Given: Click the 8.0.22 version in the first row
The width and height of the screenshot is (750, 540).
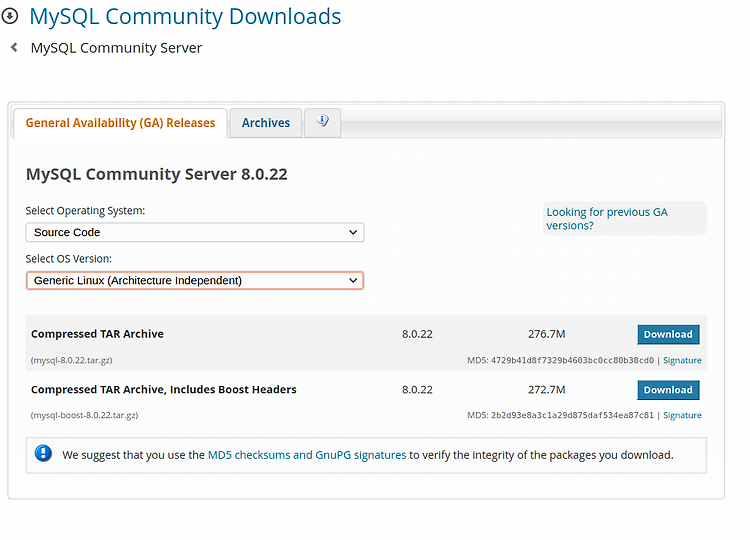Looking at the screenshot, I should click(x=417, y=334).
